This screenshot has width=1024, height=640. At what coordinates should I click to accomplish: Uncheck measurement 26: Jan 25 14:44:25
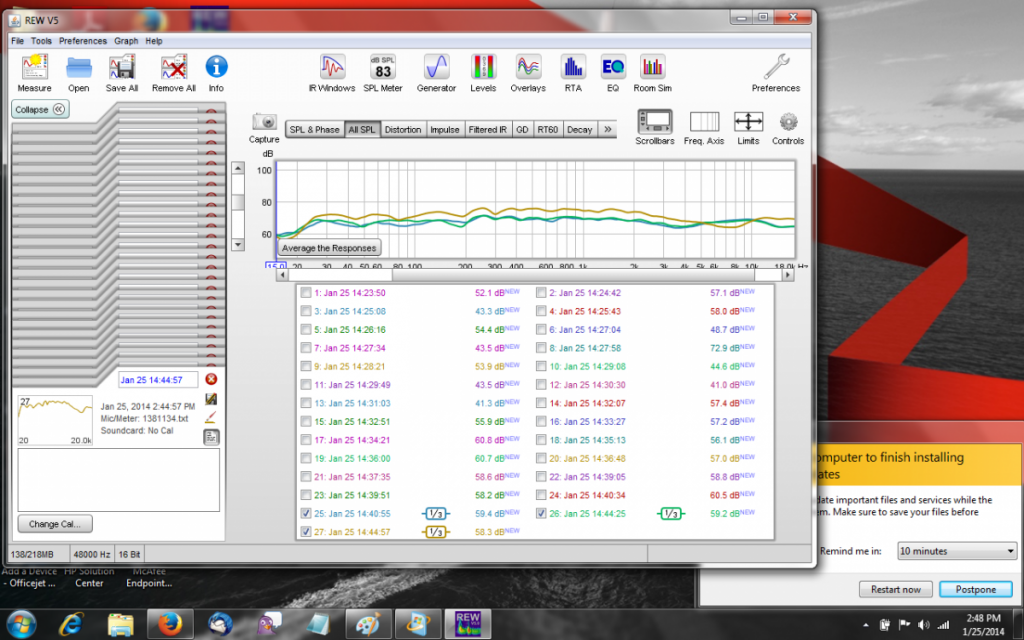(541, 514)
